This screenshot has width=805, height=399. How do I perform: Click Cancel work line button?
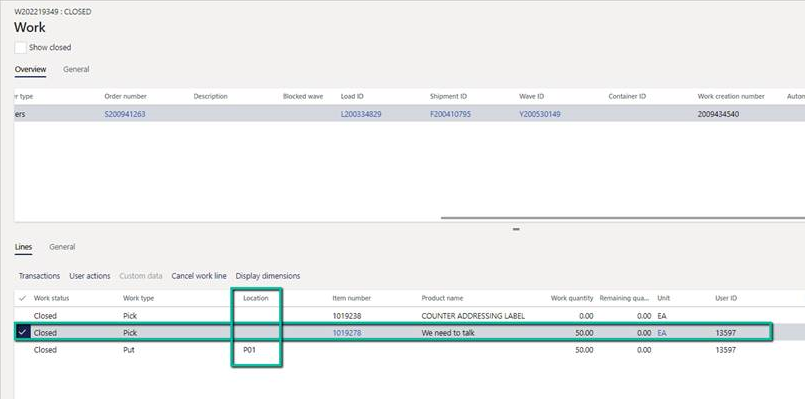199,276
